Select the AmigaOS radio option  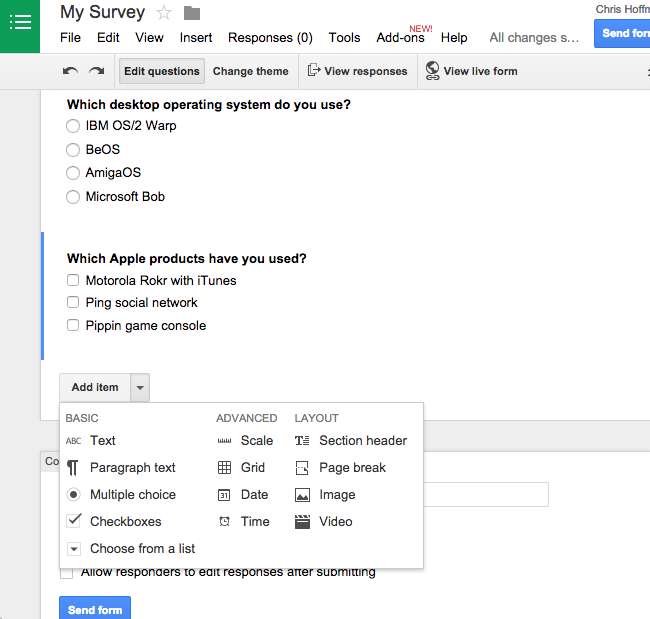point(73,172)
